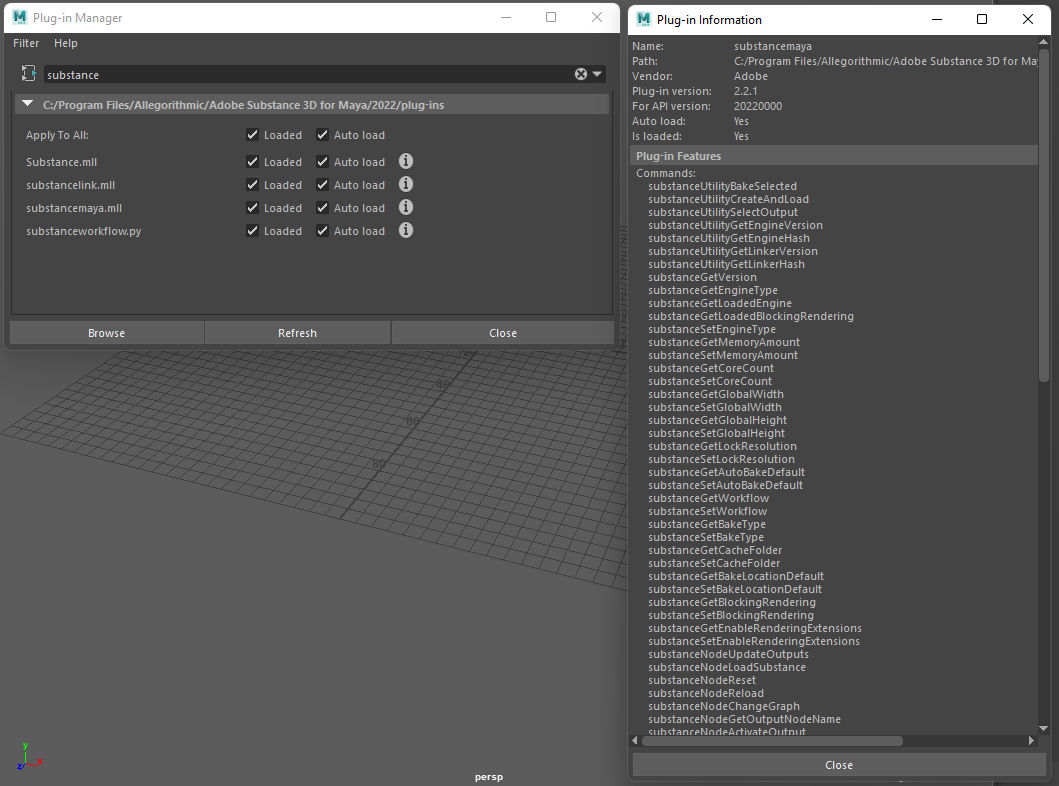This screenshot has height=786, width=1059.
Task: Clear the substance search text
Action: coord(581,74)
